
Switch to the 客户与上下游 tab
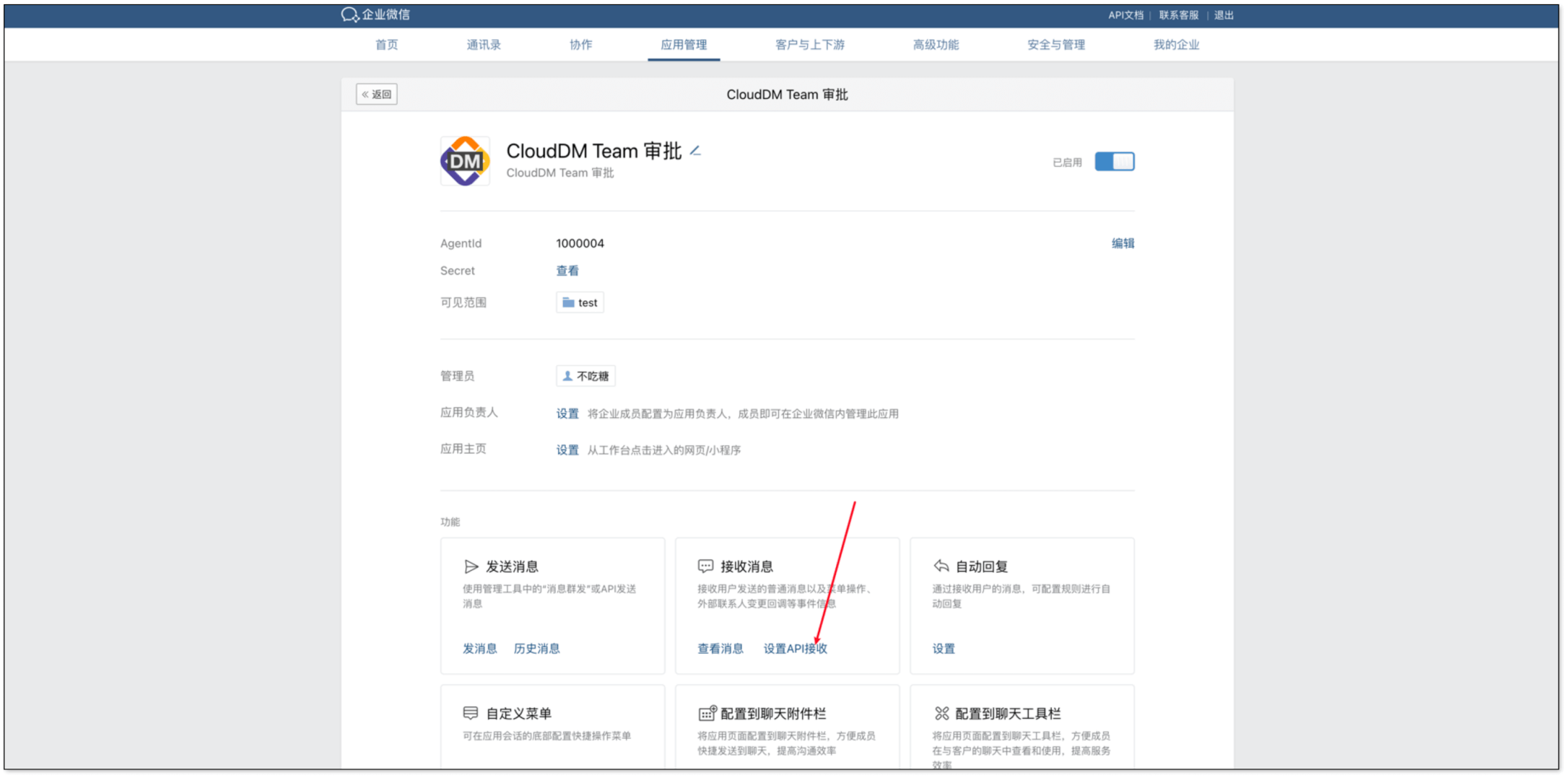coord(809,45)
